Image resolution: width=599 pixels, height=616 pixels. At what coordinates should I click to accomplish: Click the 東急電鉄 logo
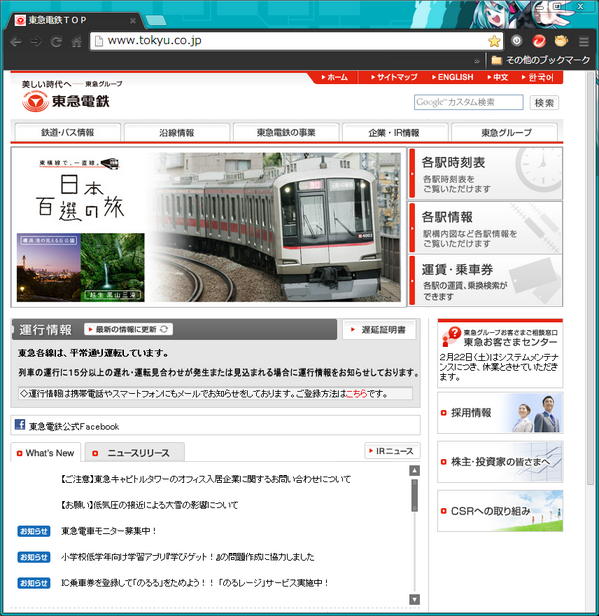[66, 101]
